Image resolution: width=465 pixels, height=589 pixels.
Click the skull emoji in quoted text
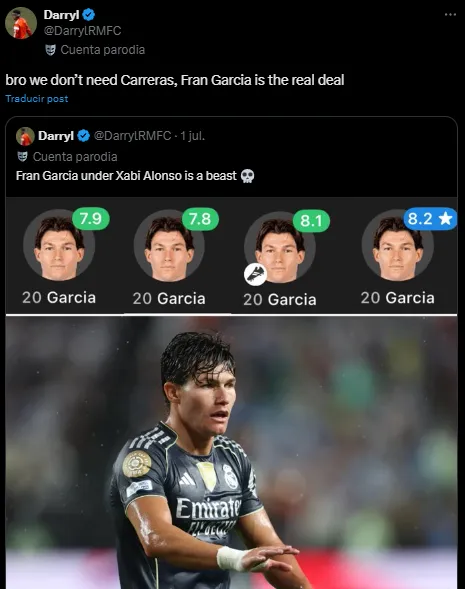(x=247, y=176)
